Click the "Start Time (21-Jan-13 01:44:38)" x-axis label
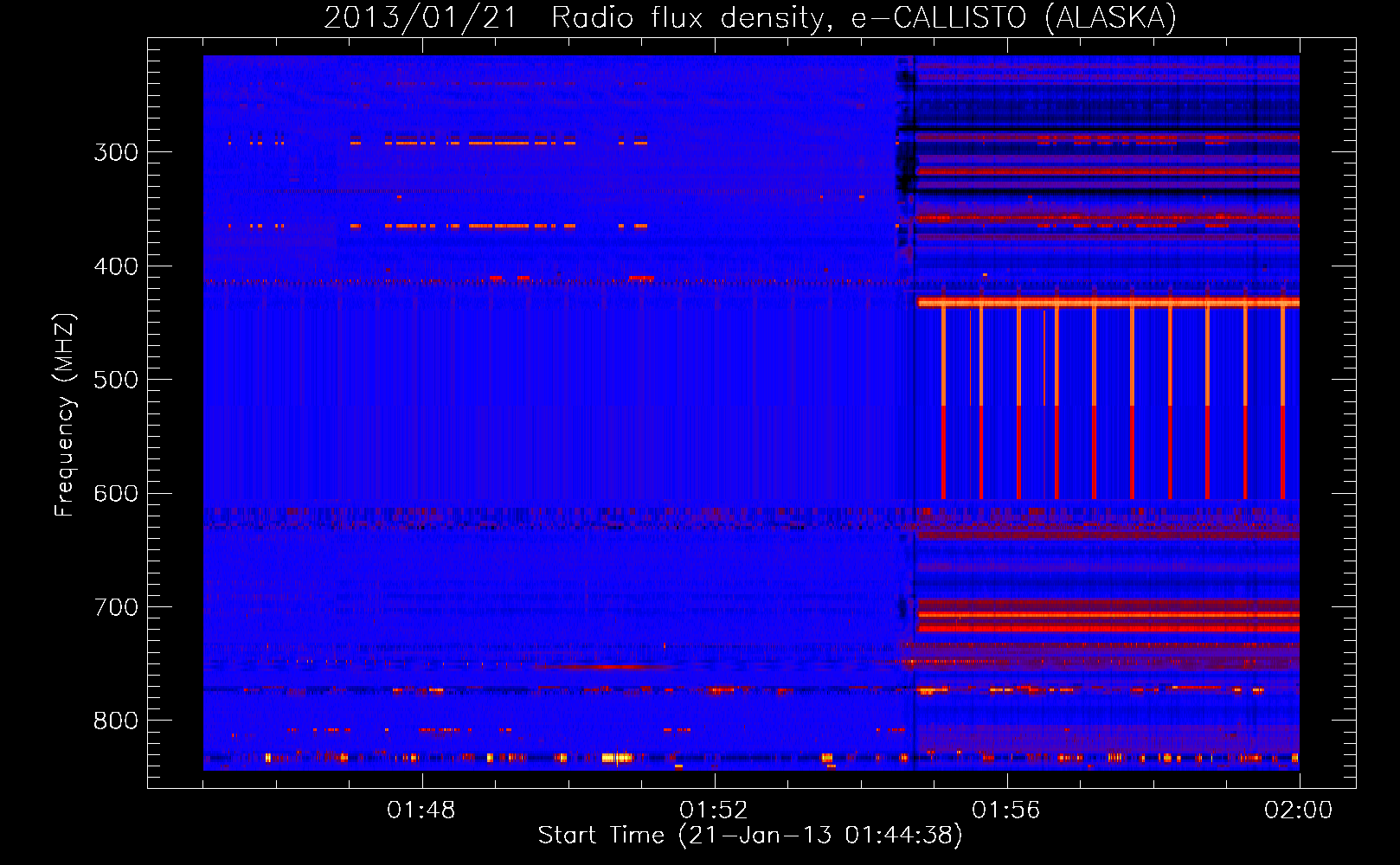 (x=750, y=835)
